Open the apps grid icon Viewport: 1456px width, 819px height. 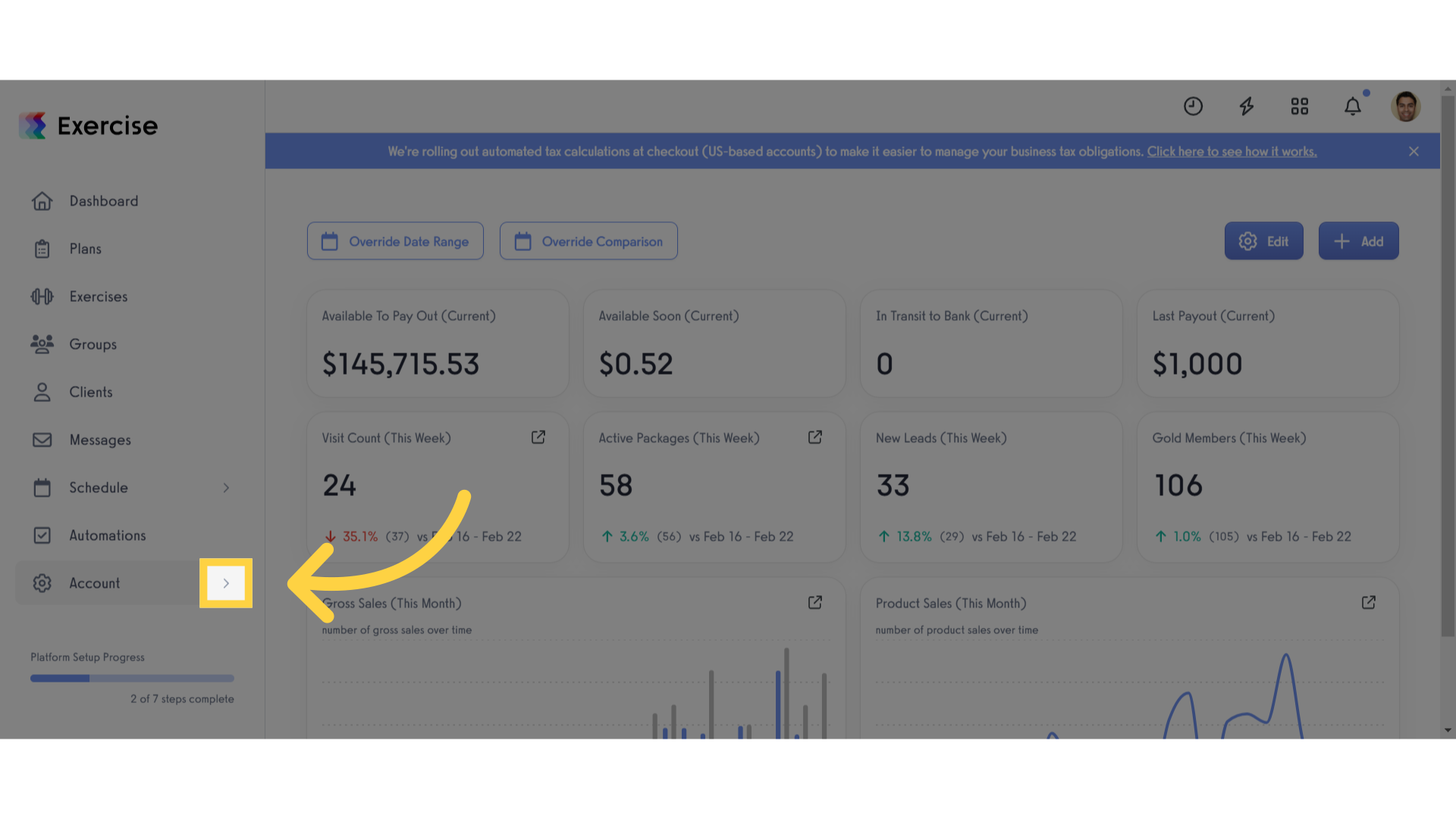(x=1300, y=106)
